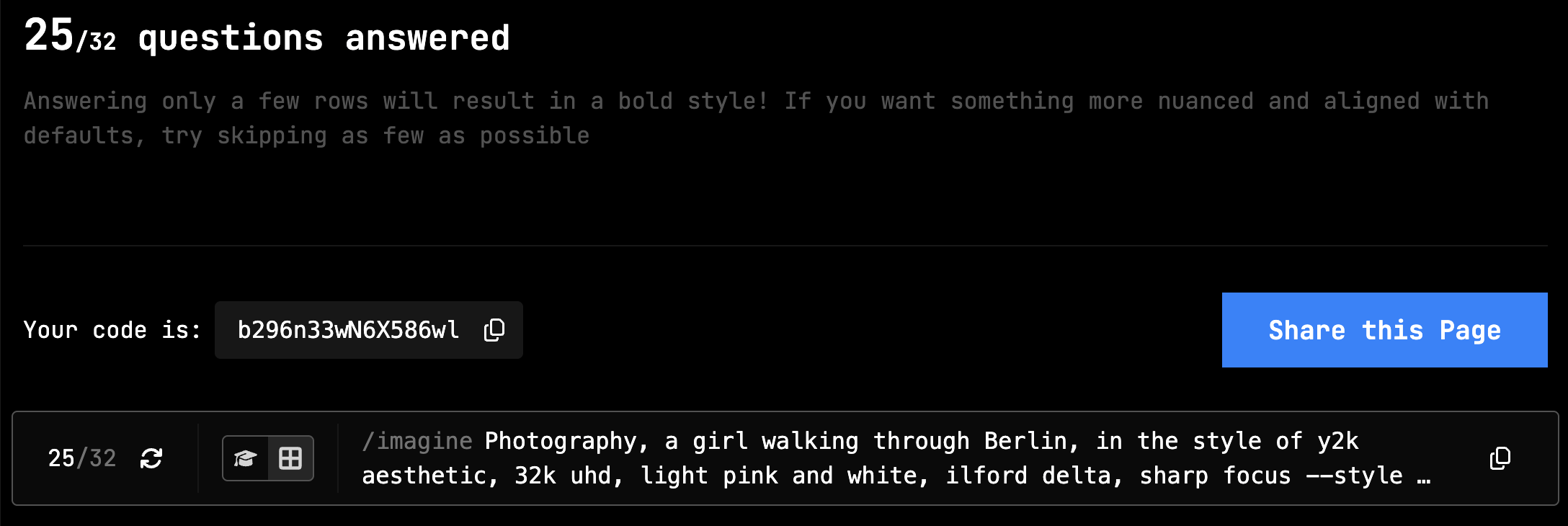This screenshot has height=526, width=1568.
Task: Click the Share this Page button
Action: point(1384,330)
